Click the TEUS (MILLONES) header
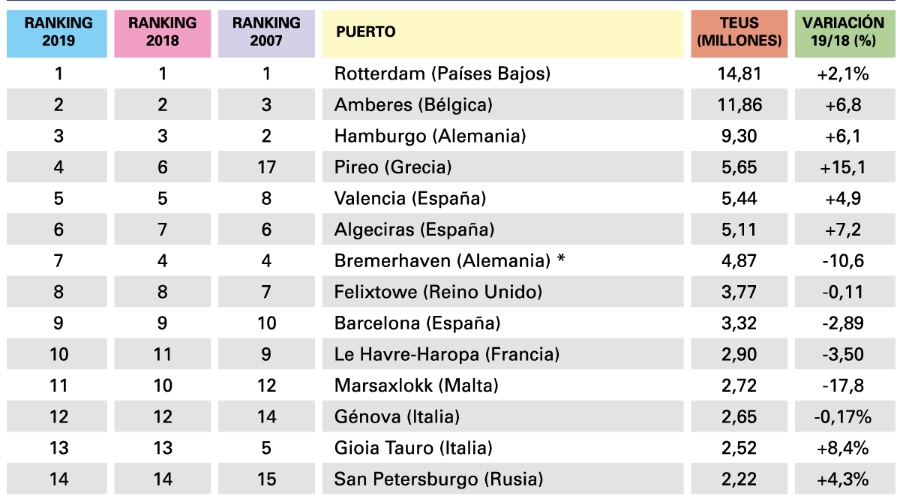900x502 pixels. coord(739,33)
